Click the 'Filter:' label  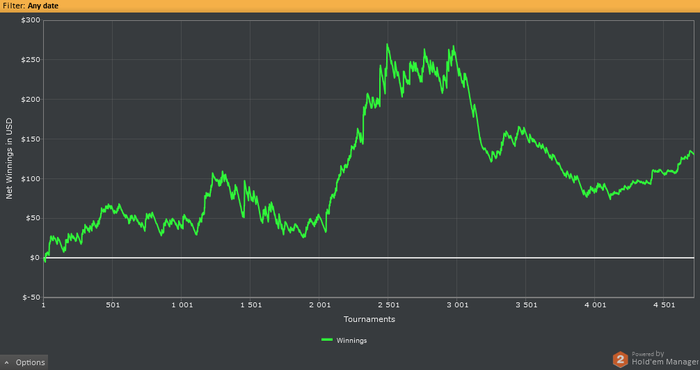click(x=14, y=6)
